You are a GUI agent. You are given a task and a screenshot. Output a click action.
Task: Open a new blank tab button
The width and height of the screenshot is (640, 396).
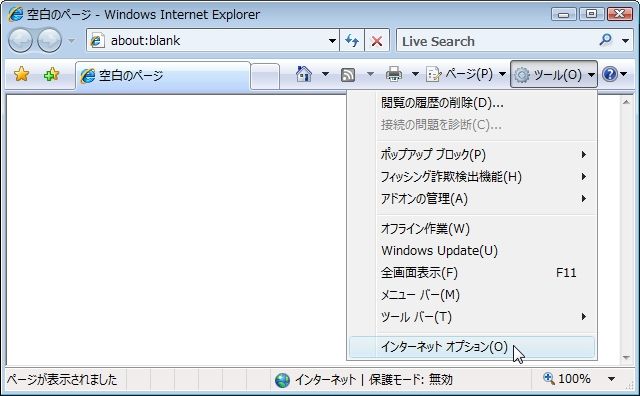coord(265,76)
